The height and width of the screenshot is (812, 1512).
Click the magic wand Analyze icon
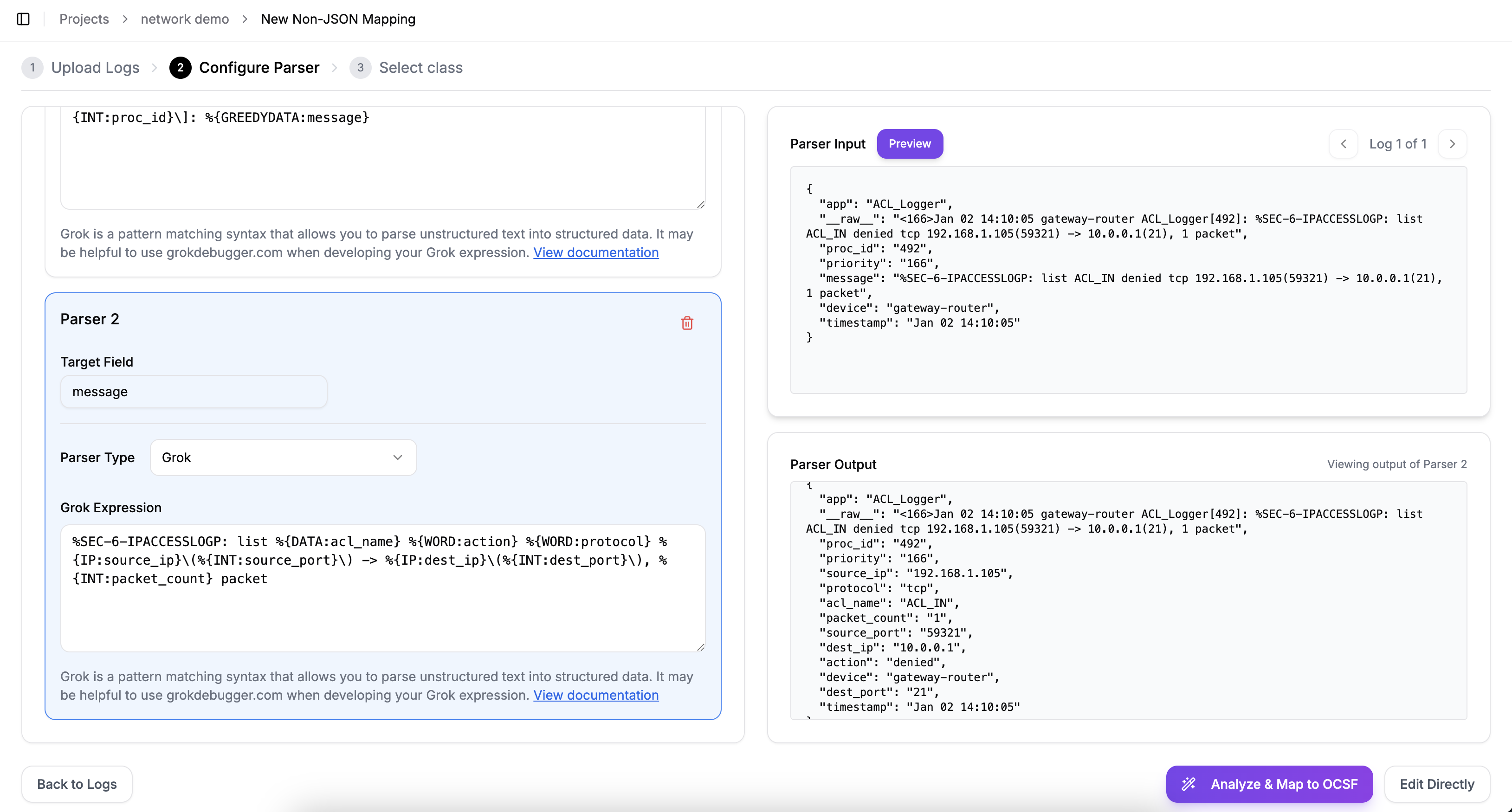point(1189,784)
